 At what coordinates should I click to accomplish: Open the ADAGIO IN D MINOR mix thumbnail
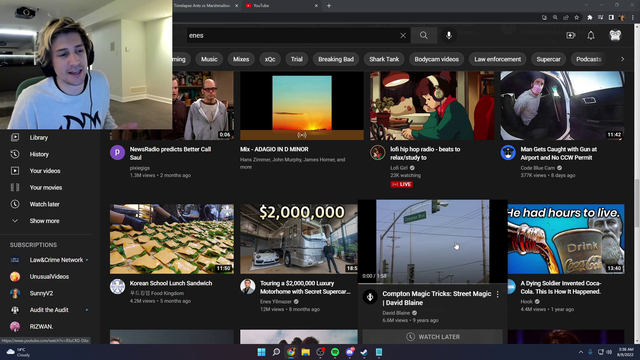click(x=302, y=106)
